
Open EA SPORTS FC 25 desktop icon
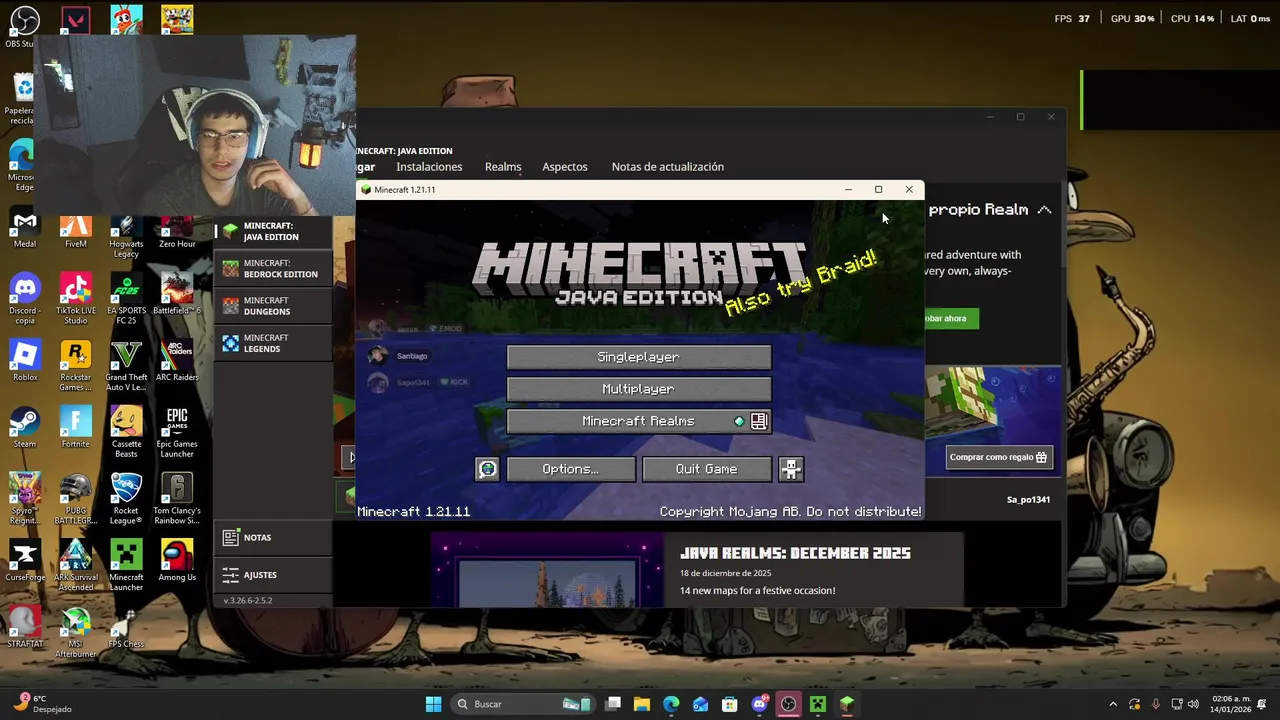[126, 298]
